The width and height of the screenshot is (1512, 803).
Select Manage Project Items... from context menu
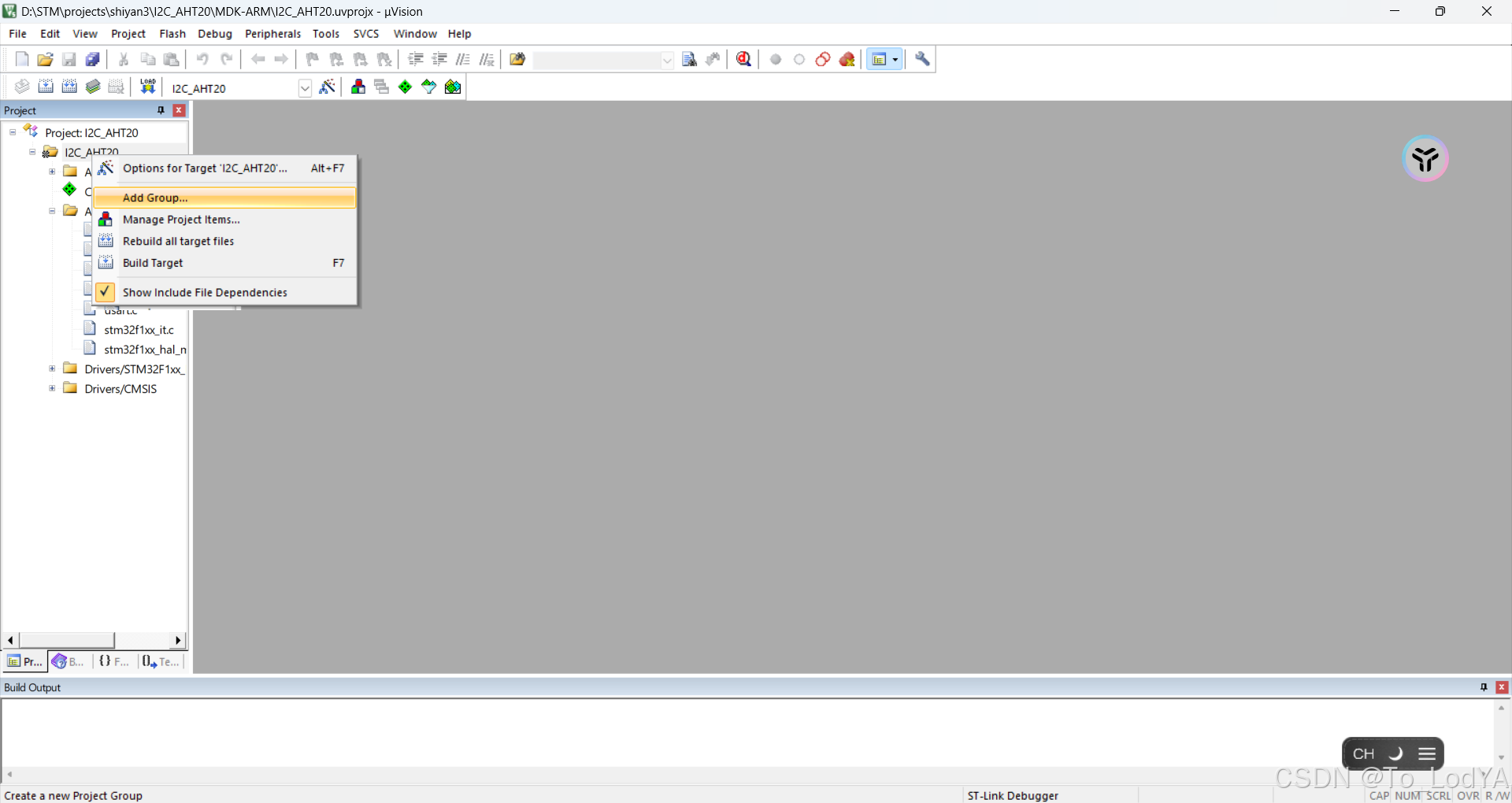[225, 220]
